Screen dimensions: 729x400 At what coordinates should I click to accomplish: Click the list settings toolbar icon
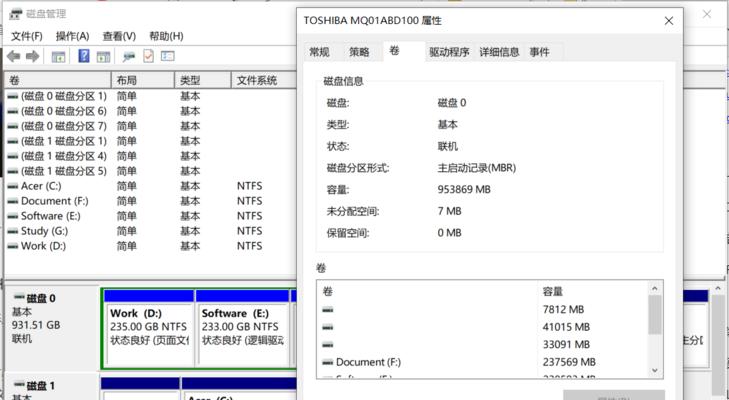click(x=167, y=56)
